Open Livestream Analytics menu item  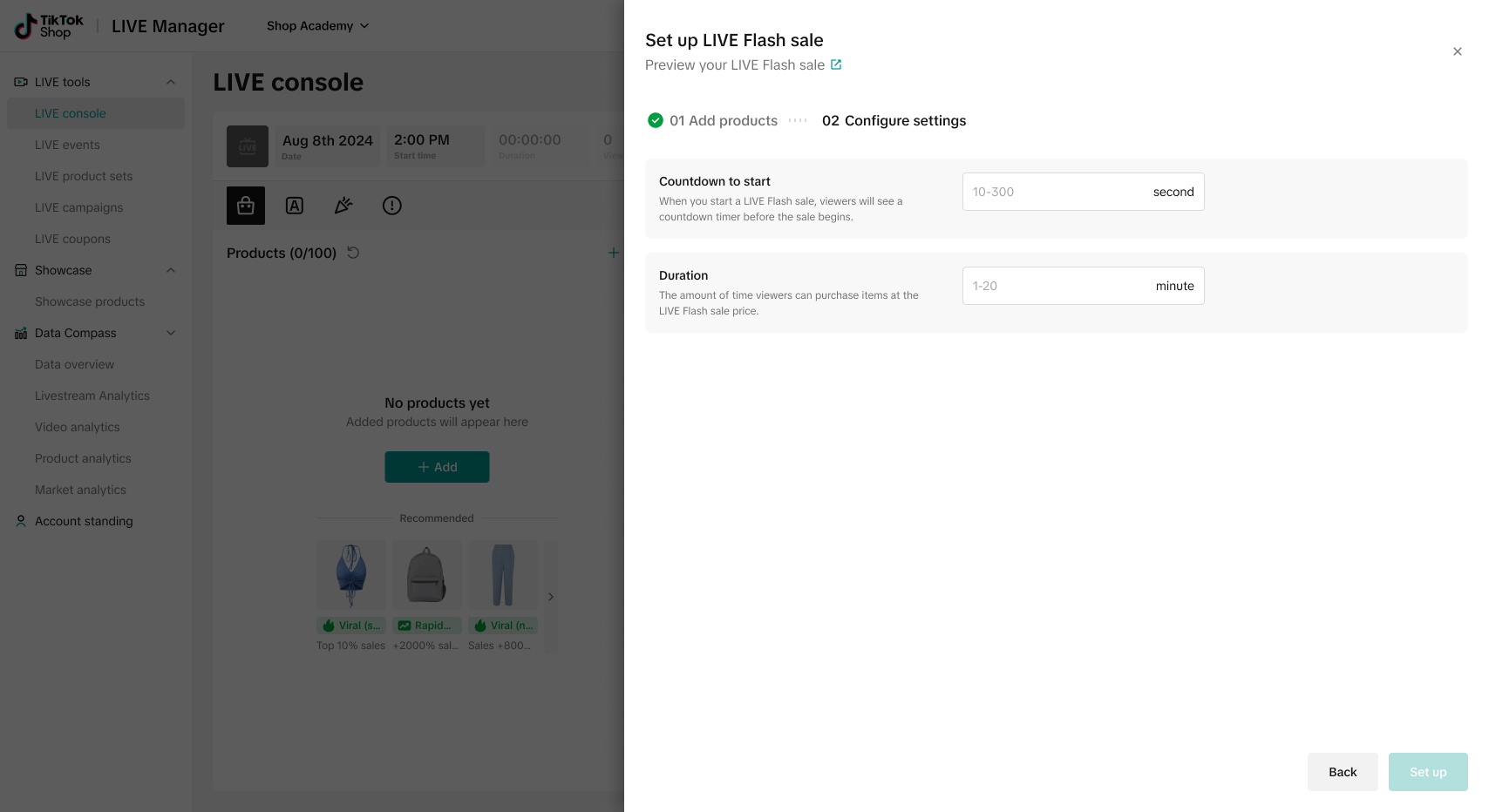tap(92, 396)
